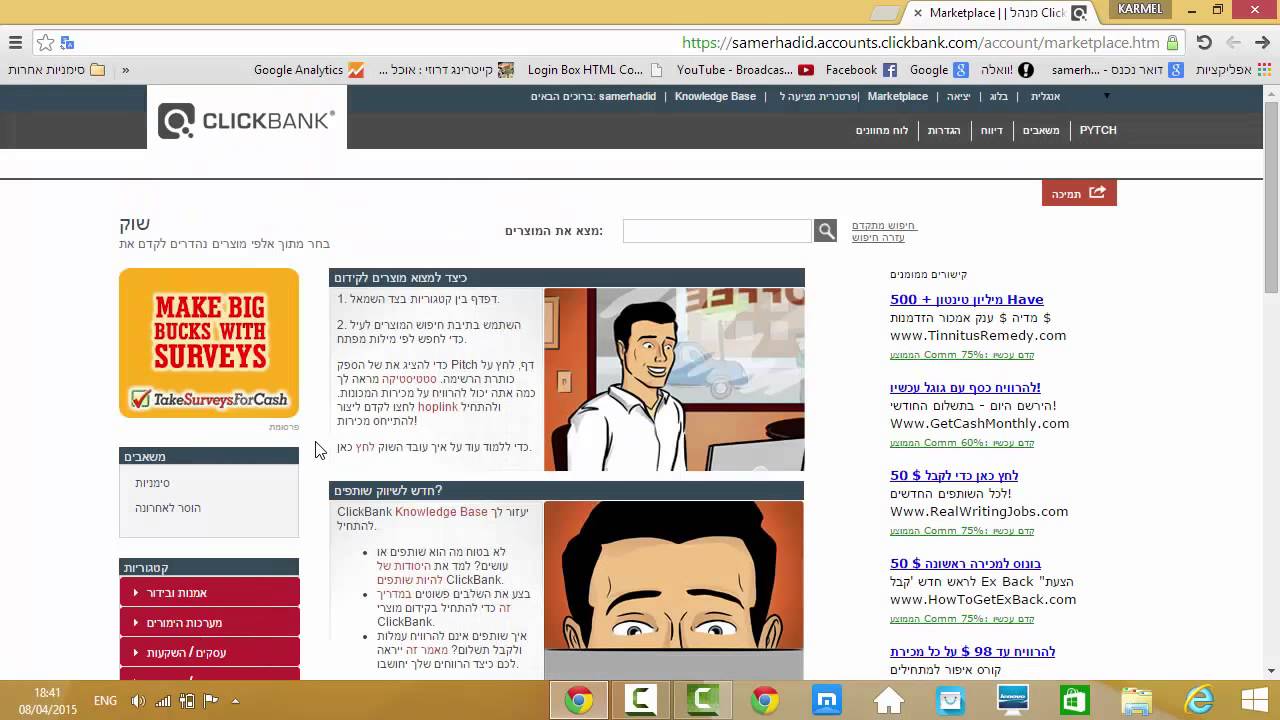Close the Marketplace browser tab

[917, 13]
